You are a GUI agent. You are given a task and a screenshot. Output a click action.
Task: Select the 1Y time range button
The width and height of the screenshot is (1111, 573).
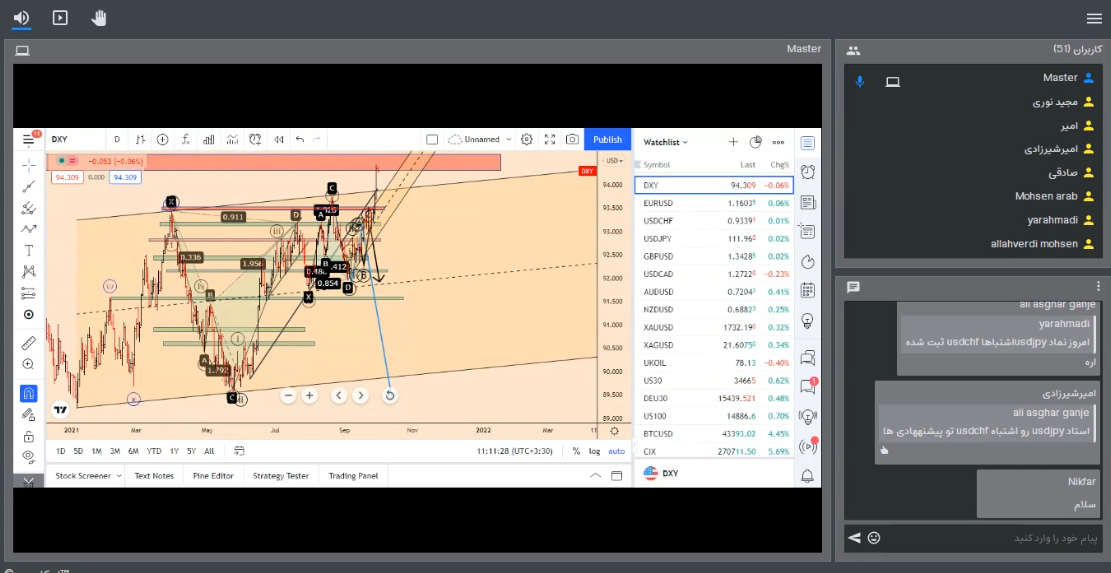174,451
